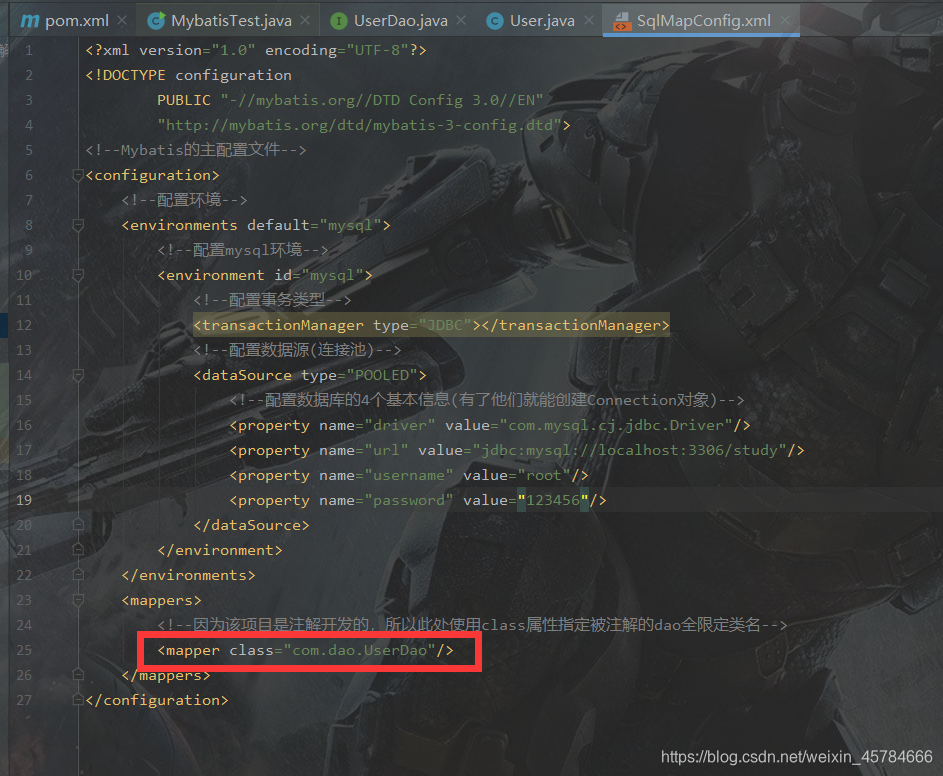This screenshot has height=776, width=943.
Task: Collapse the configuration tag fold at line 6
Action: 78,175
